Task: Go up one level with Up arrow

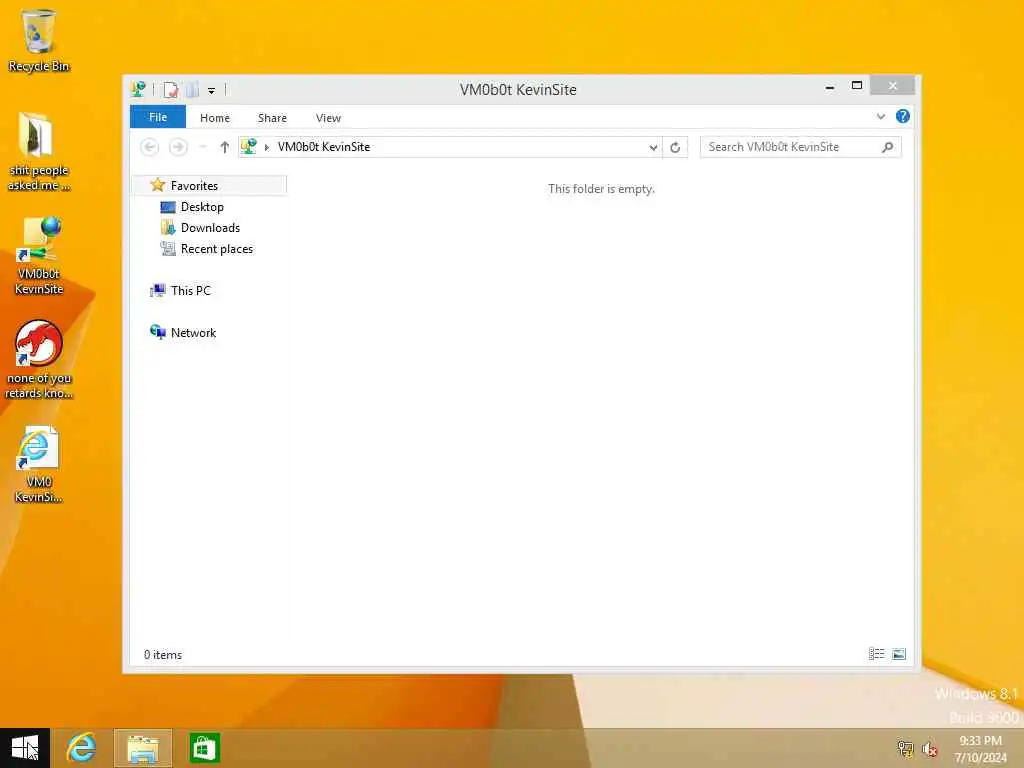Action: 225,147
